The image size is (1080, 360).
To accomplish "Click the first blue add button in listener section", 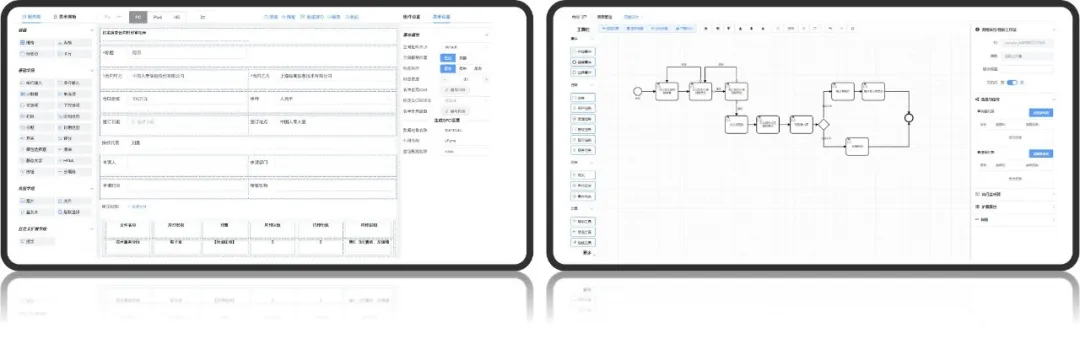I will click(x=1041, y=112).
